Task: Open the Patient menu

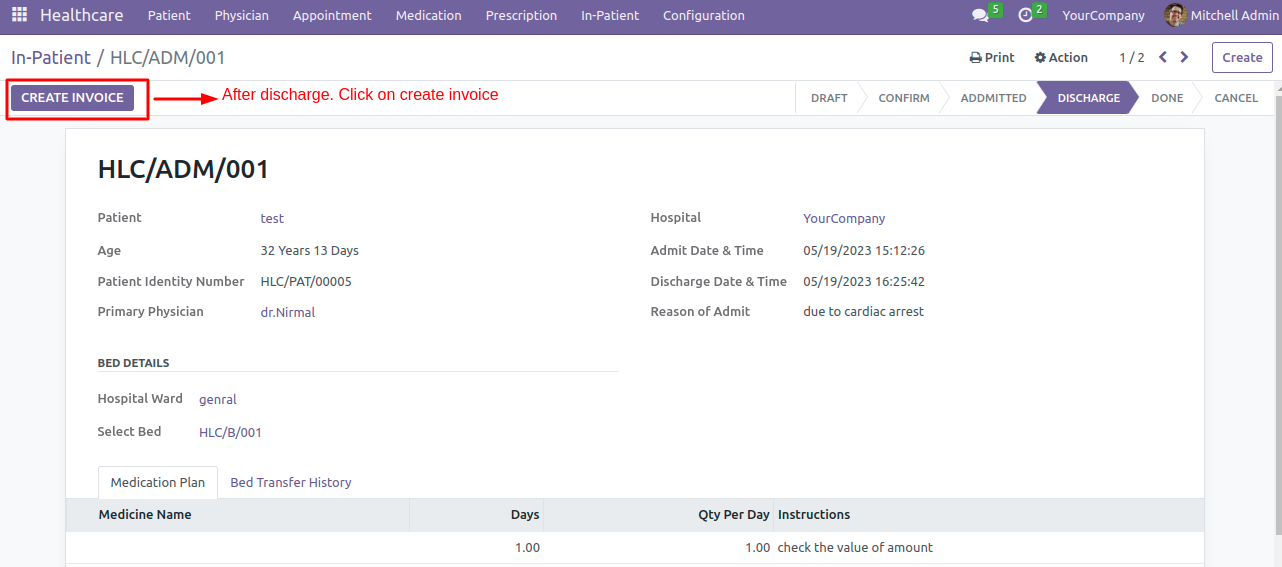Action: [169, 15]
